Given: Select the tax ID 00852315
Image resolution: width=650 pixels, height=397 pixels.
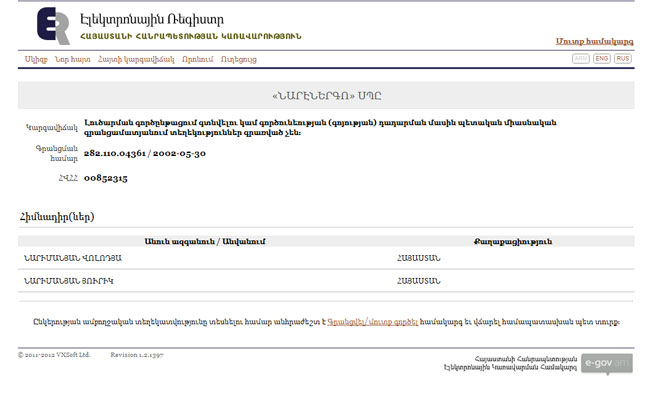Looking at the screenshot, I should [x=106, y=178].
